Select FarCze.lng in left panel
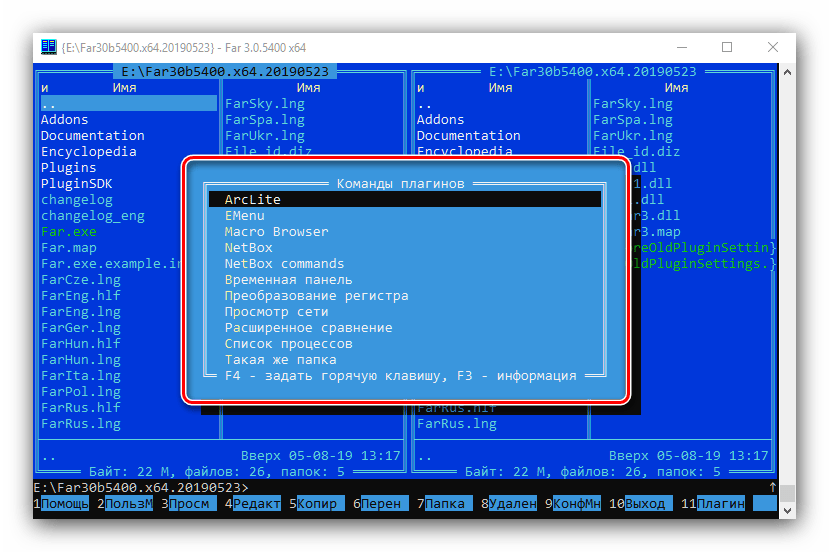The image size is (829, 552). coord(81,280)
